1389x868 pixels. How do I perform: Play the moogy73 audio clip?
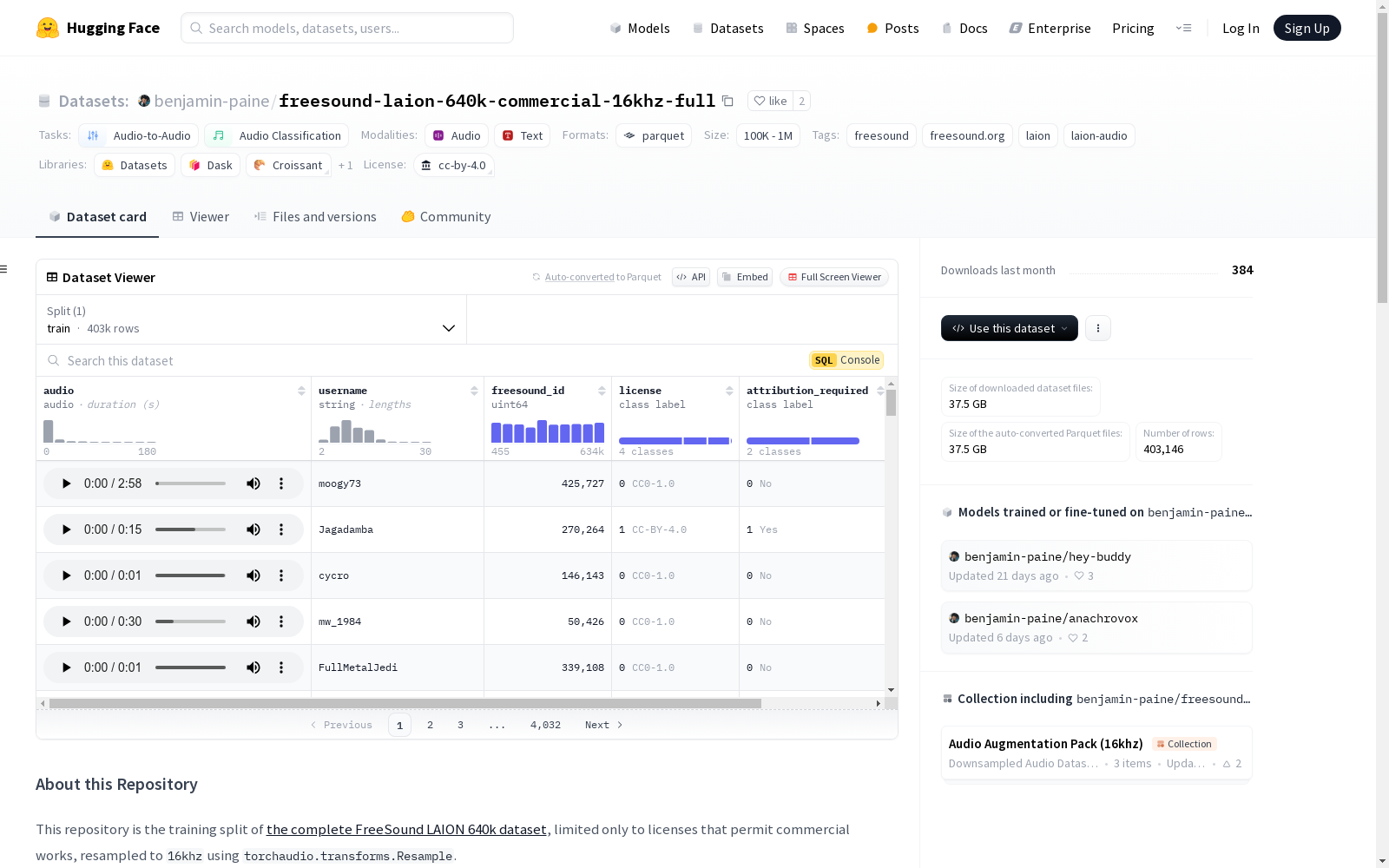pyautogui.click(x=66, y=483)
